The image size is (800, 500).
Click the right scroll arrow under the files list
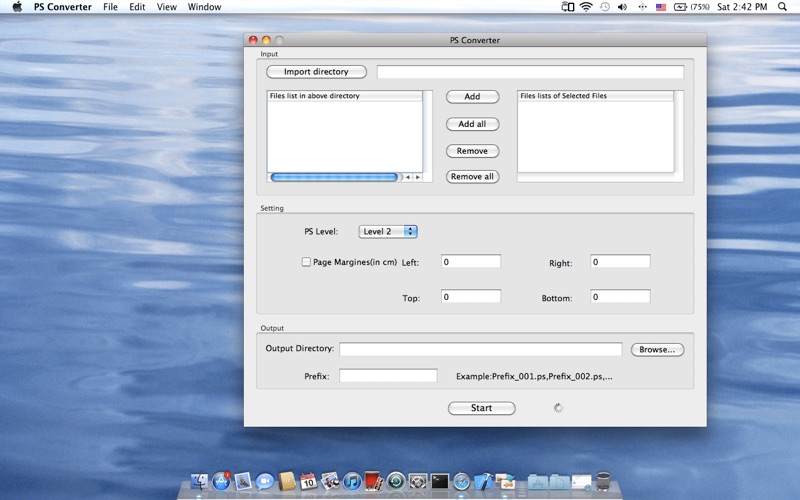418,177
